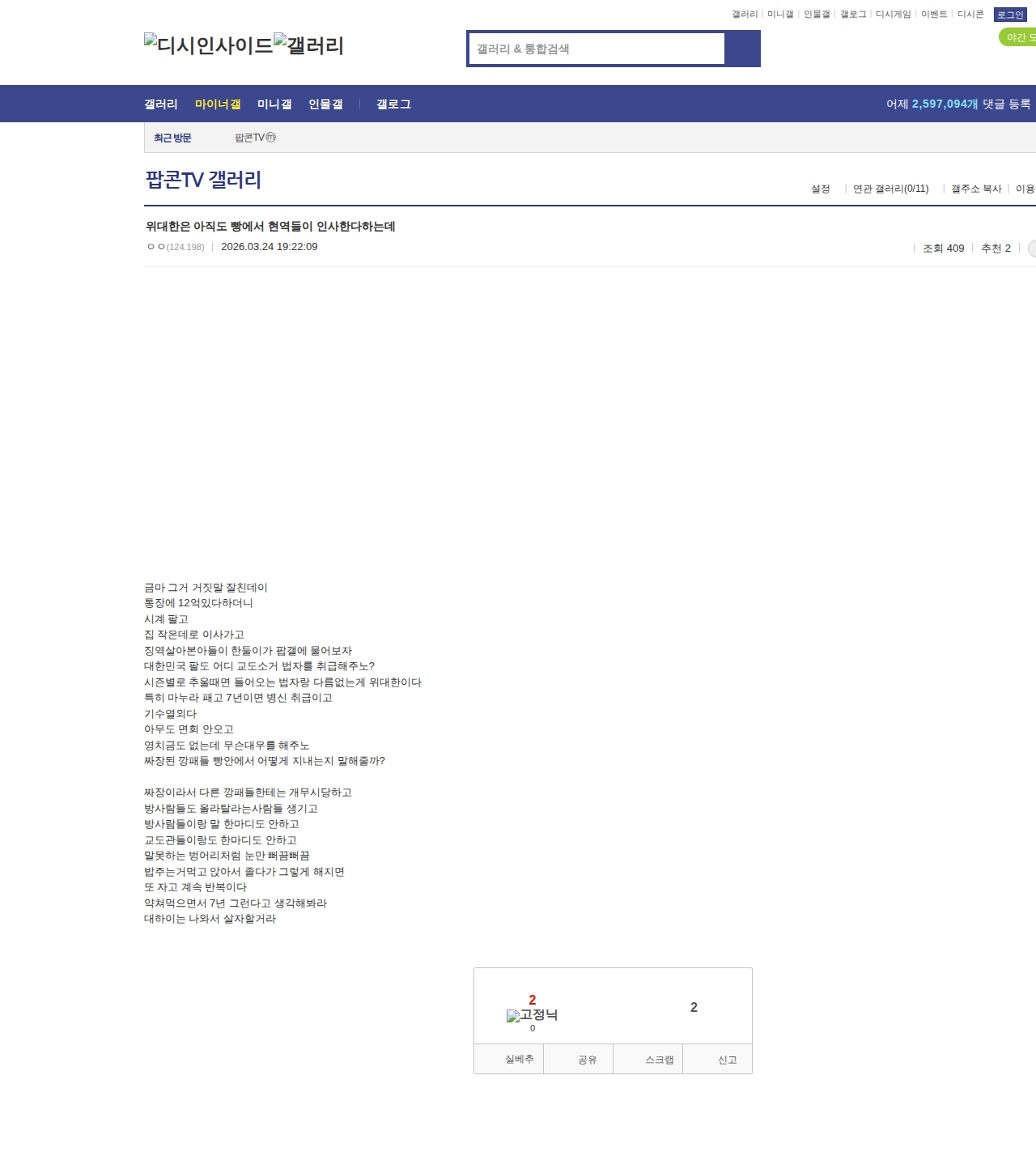Click the 설정 settings link
The width and height of the screenshot is (1036, 1156).
(x=821, y=188)
